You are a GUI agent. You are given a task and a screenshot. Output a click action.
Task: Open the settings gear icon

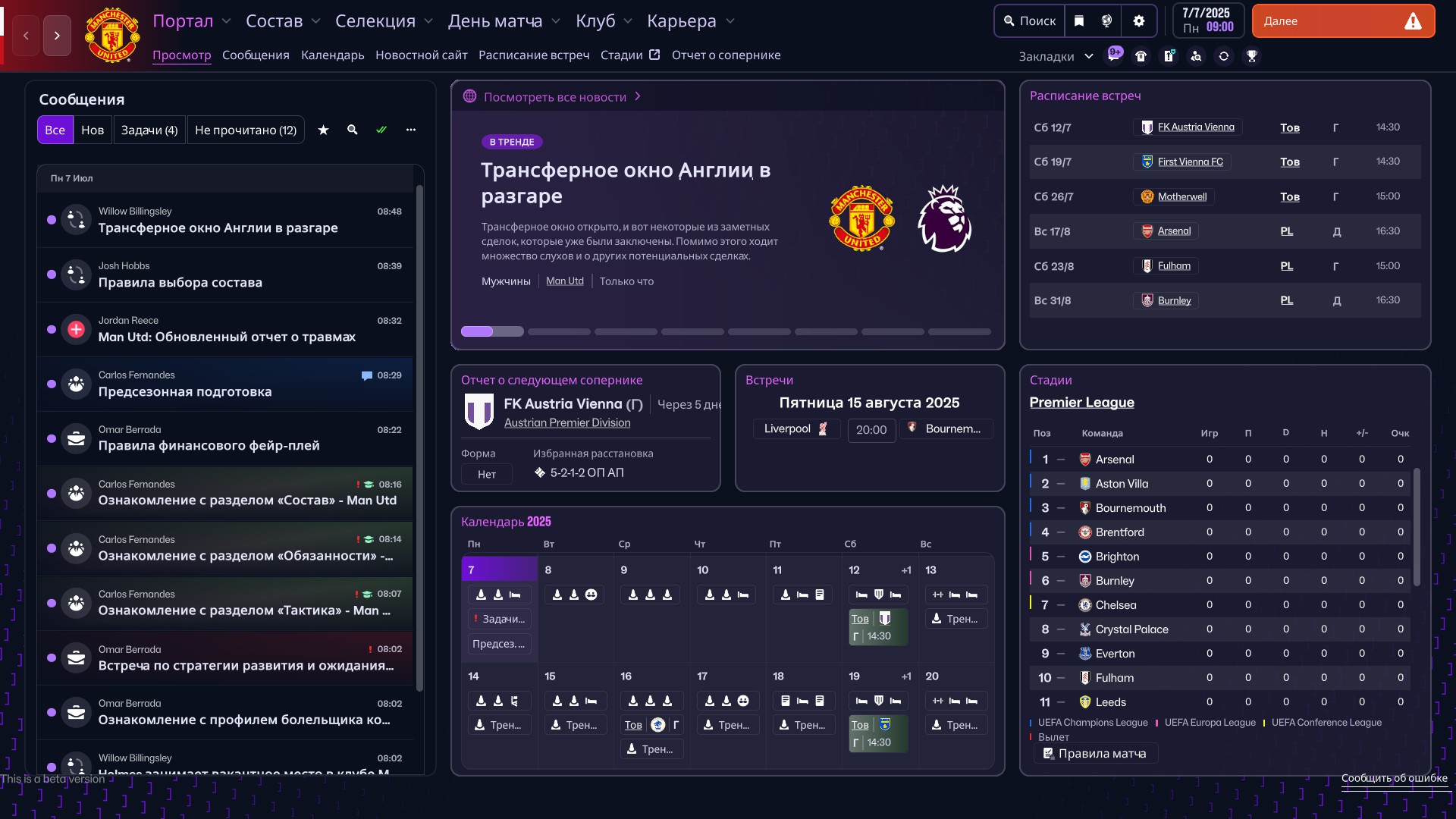pyautogui.click(x=1138, y=21)
